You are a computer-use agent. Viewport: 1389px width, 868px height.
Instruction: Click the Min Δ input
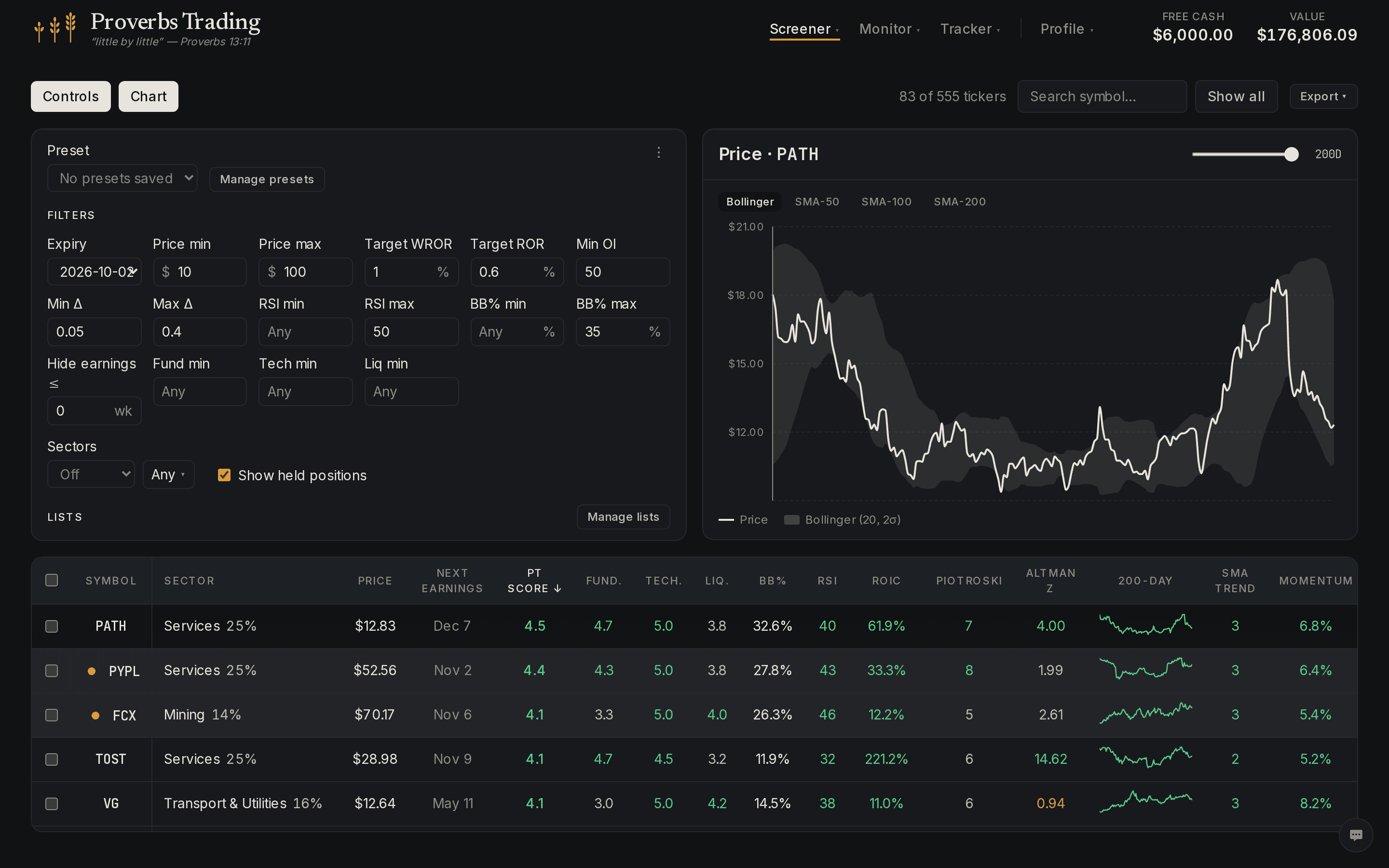(94, 332)
